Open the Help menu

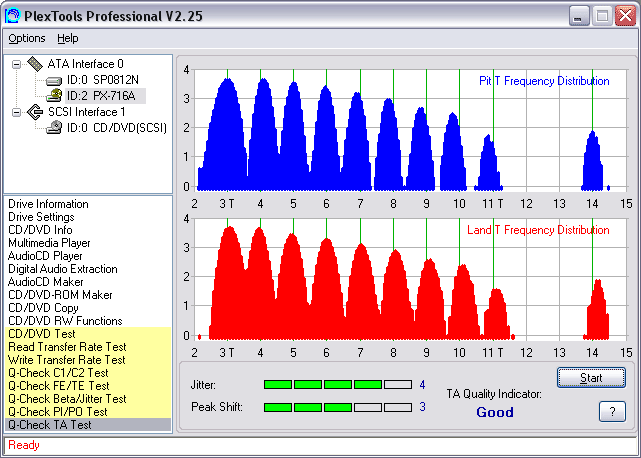[x=67, y=38]
